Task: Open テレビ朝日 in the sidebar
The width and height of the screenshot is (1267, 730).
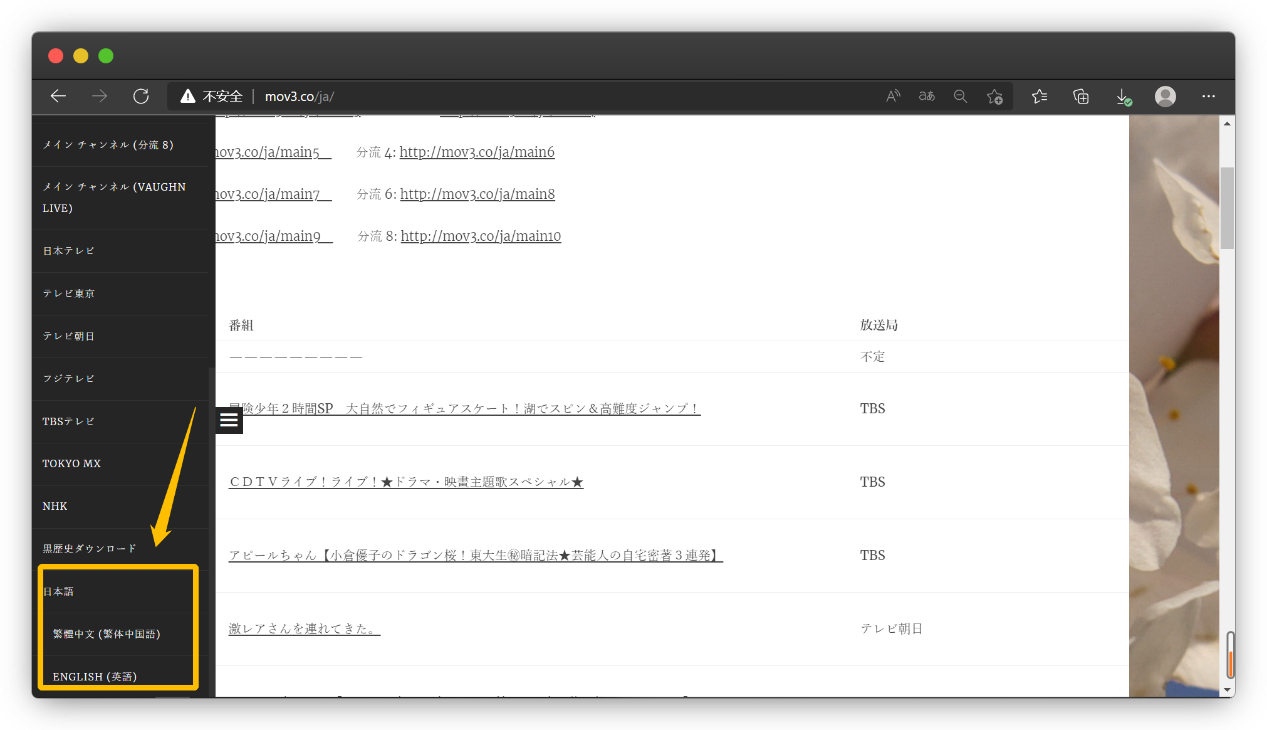Action: 69,336
